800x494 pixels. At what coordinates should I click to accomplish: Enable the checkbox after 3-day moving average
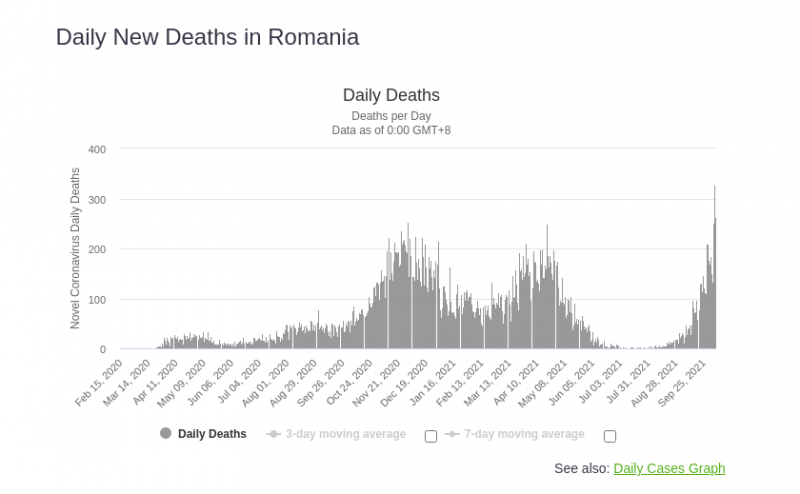tap(431, 436)
